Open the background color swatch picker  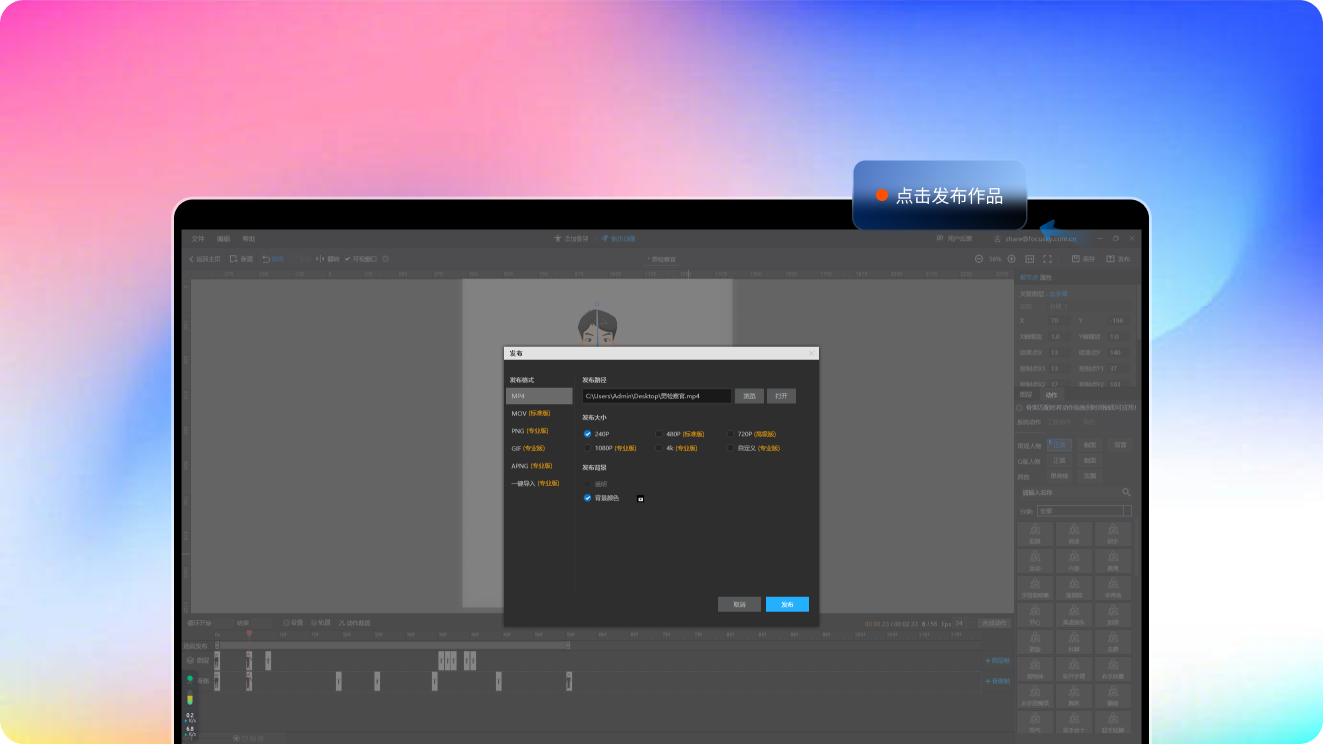click(641, 498)
